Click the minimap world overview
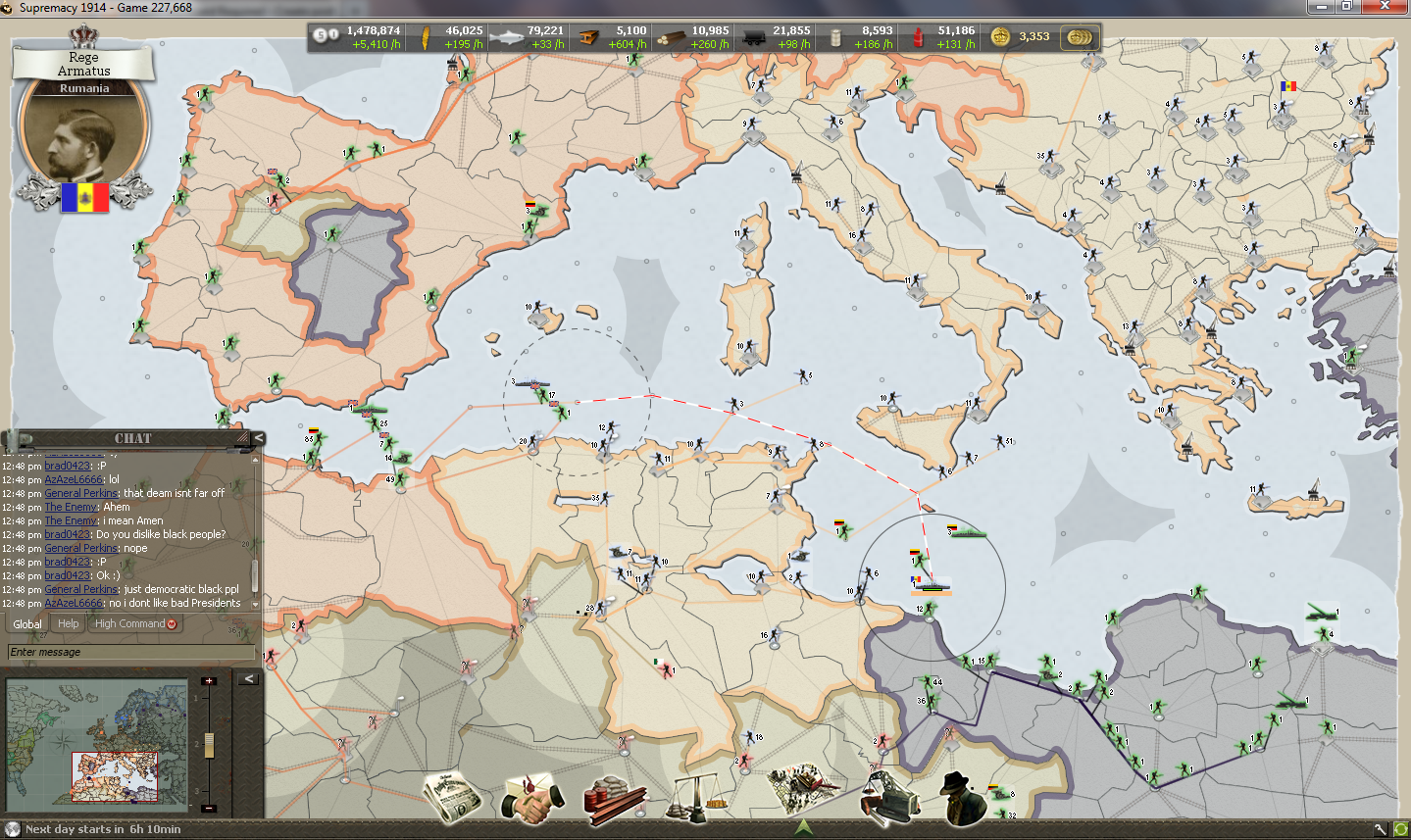The height and width of the screenshot is (840, 1411). pos(97,743)
